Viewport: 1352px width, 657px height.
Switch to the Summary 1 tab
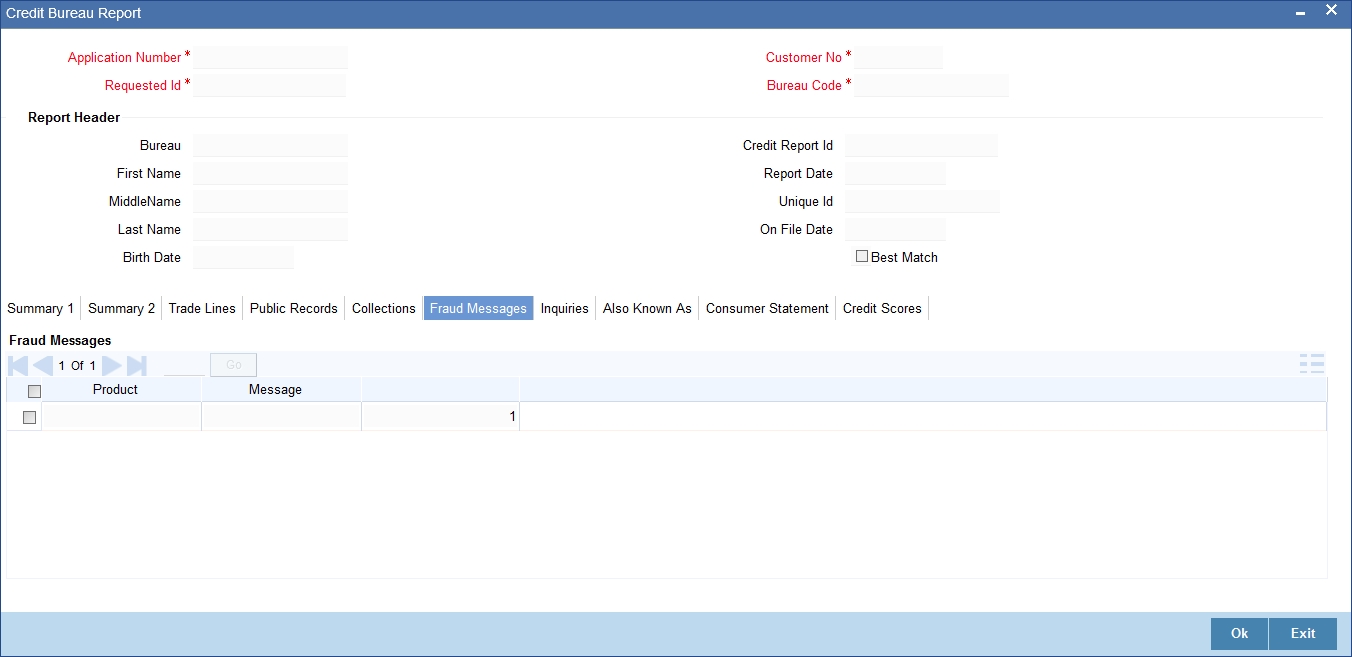41,308
